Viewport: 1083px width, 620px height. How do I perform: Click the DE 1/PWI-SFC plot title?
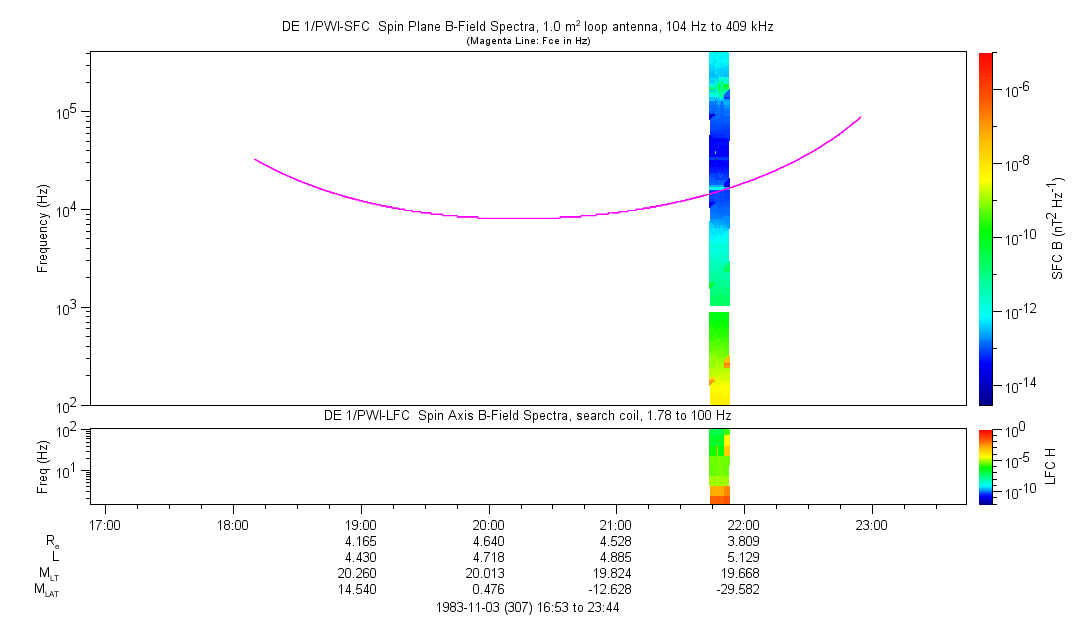tap(527, 27)
